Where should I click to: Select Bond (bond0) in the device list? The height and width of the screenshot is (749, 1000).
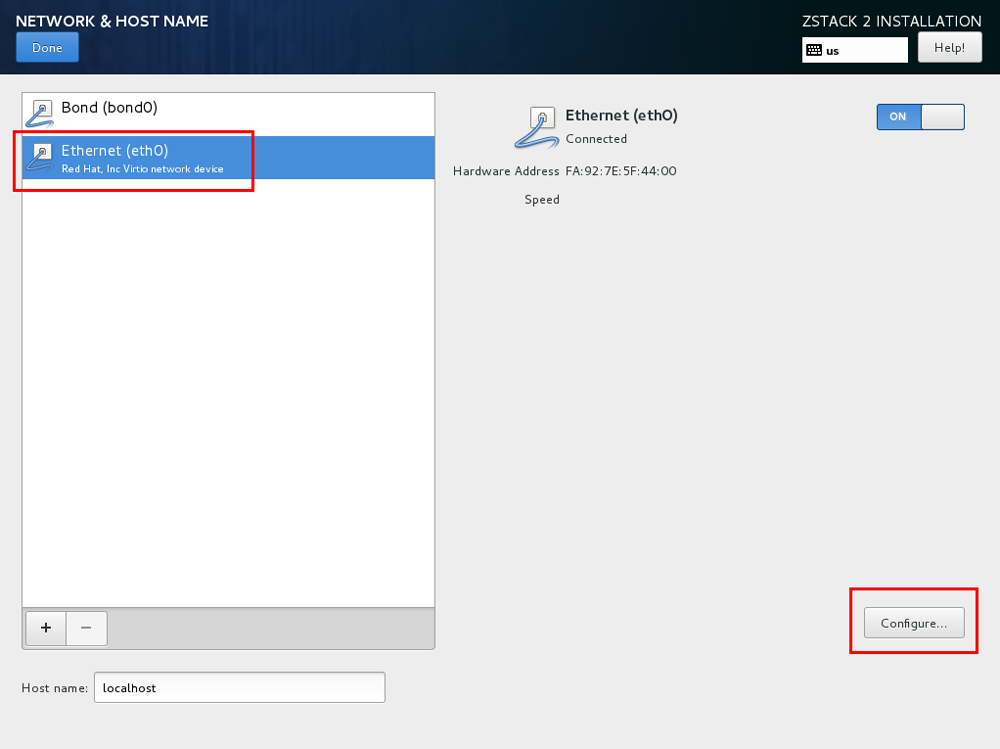tap(109, 108)
